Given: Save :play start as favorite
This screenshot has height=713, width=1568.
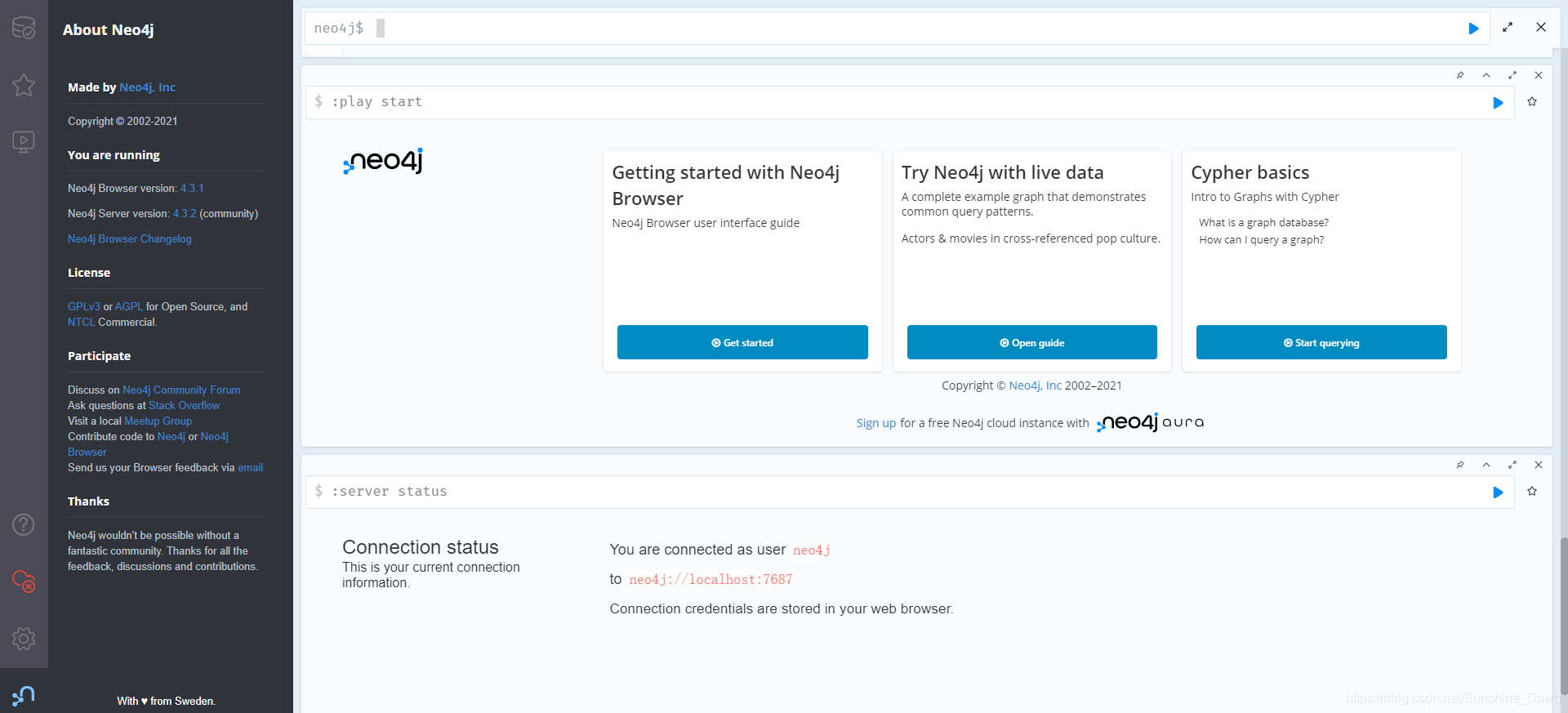Looking at the screenshot, I should tap(1532, 102).
